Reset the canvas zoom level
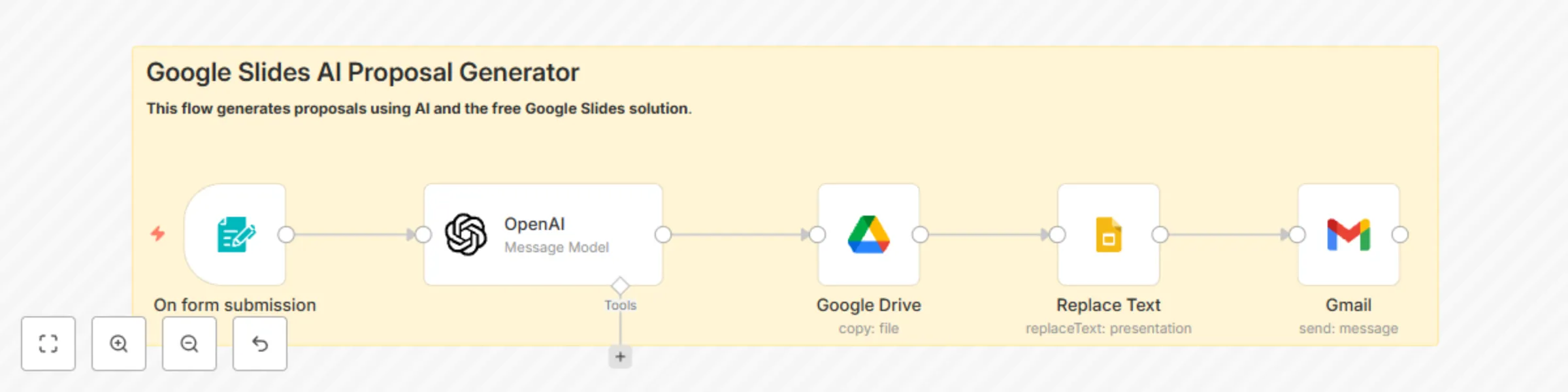 click(x=260, y=344)
